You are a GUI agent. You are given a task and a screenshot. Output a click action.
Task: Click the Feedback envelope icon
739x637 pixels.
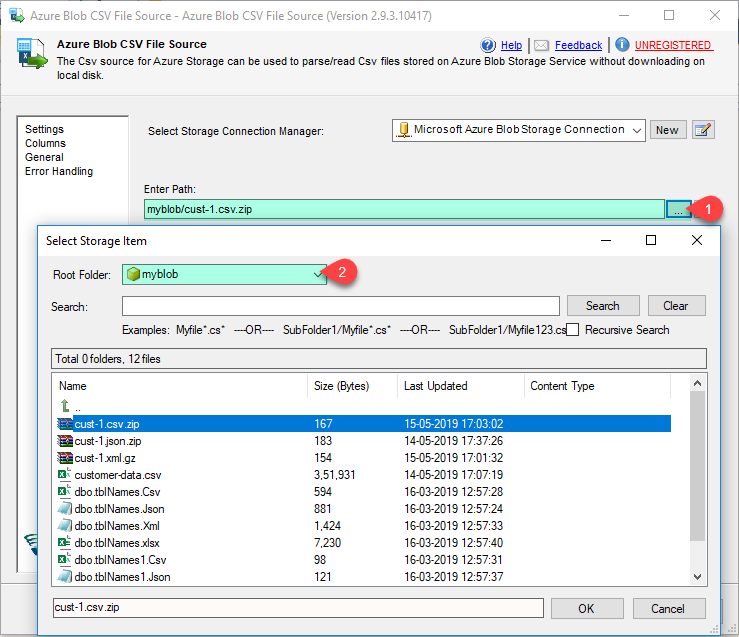(542, 45)
